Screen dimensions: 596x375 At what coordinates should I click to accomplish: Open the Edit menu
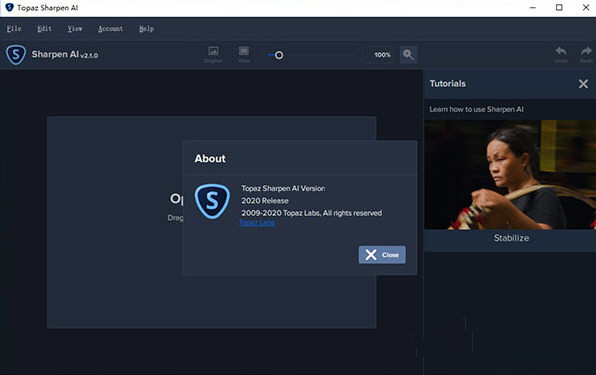pyautogui.click(x=44, y=29)
